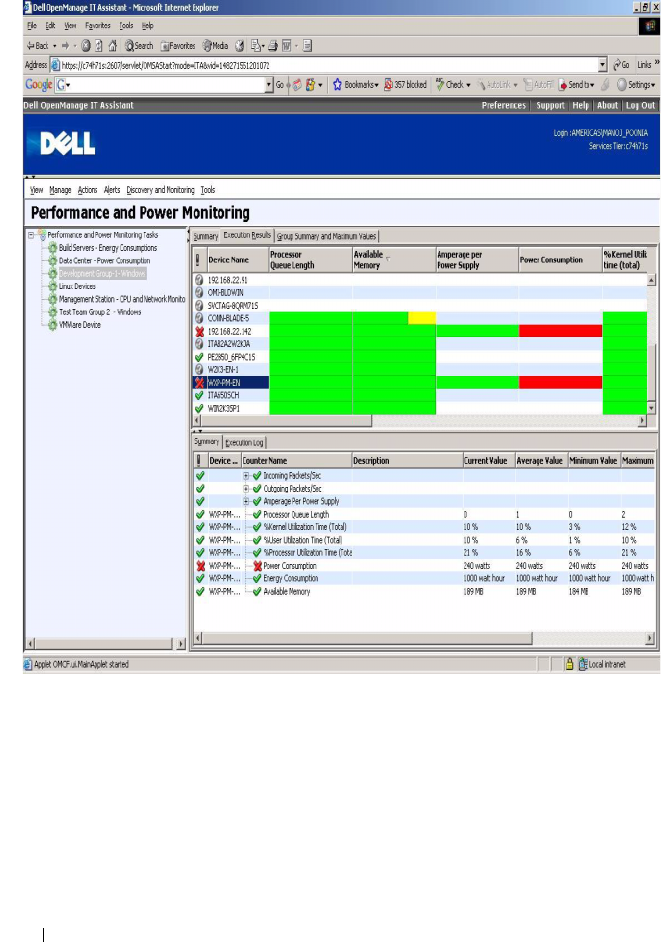Click Management Station task gear icon

point(52,299)
